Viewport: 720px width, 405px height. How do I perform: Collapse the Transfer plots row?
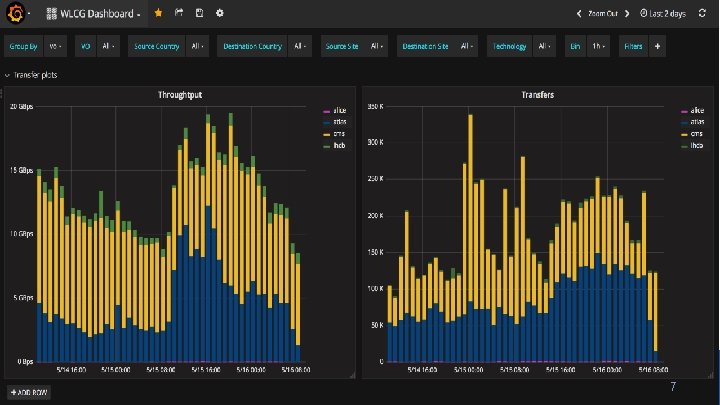tap(31, 75)
